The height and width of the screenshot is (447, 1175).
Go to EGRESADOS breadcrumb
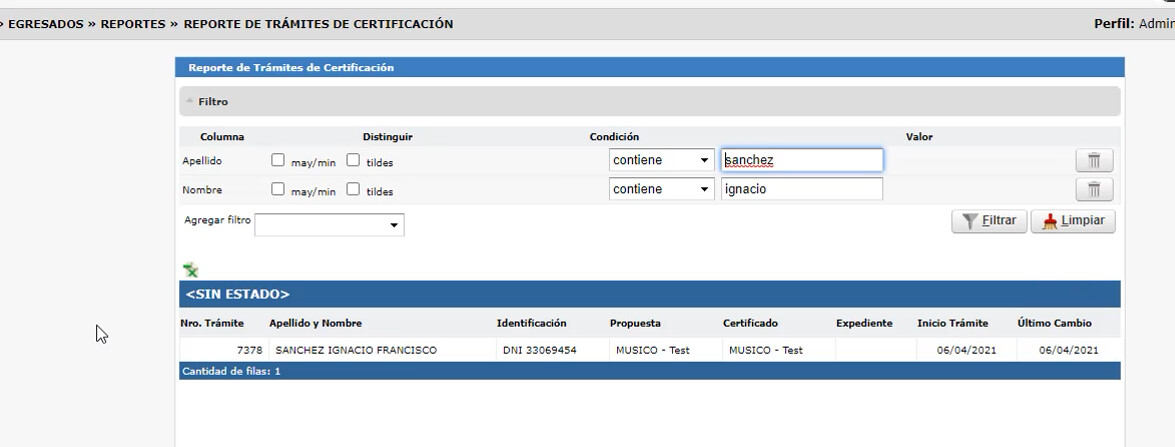tap(46, 24)
